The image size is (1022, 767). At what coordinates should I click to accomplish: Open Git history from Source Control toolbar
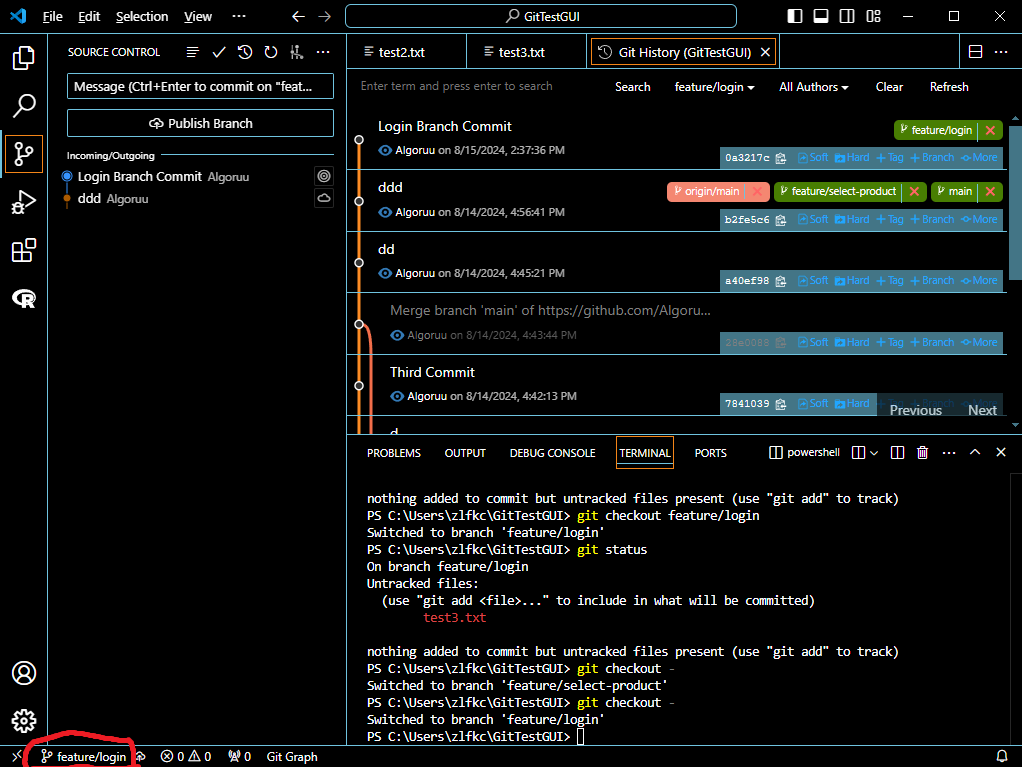pos(245,52)
